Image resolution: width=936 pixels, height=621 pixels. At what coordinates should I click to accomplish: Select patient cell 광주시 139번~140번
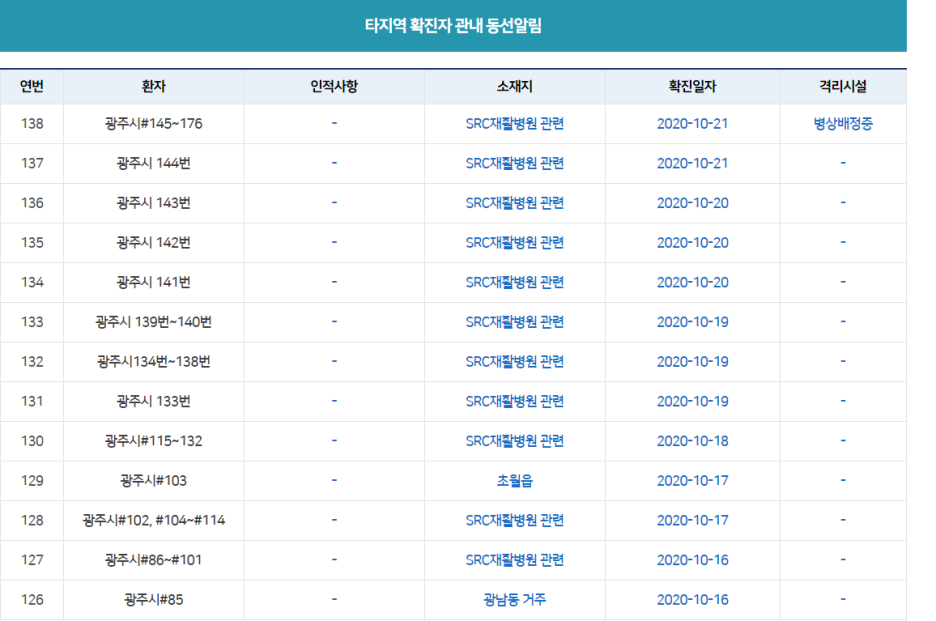point(153,322)
